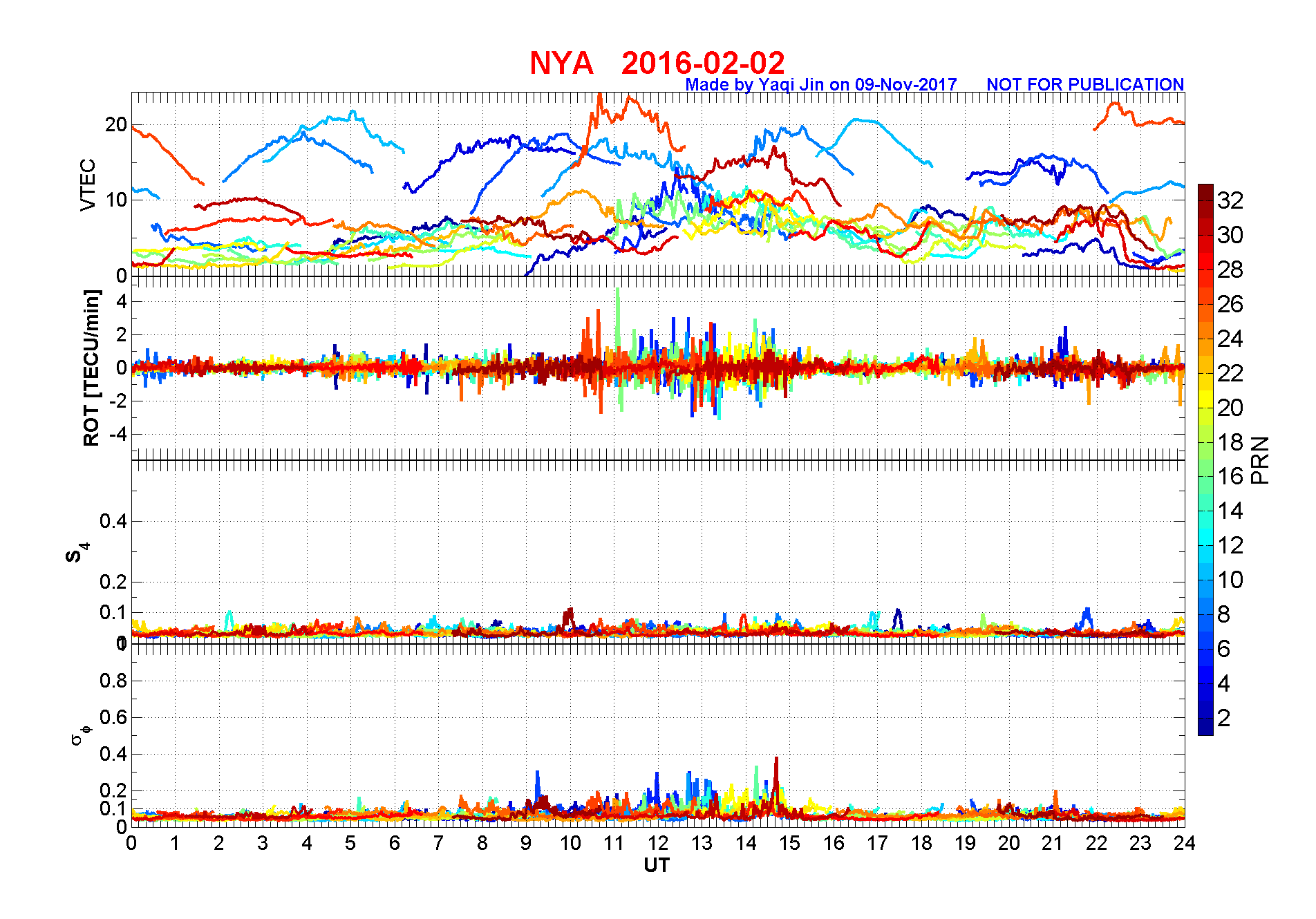Click the NOT FOR PUBLICATION label
Image resolution: width=1316 pixels, height=919 pixels.
click(x=1085, y=84)
